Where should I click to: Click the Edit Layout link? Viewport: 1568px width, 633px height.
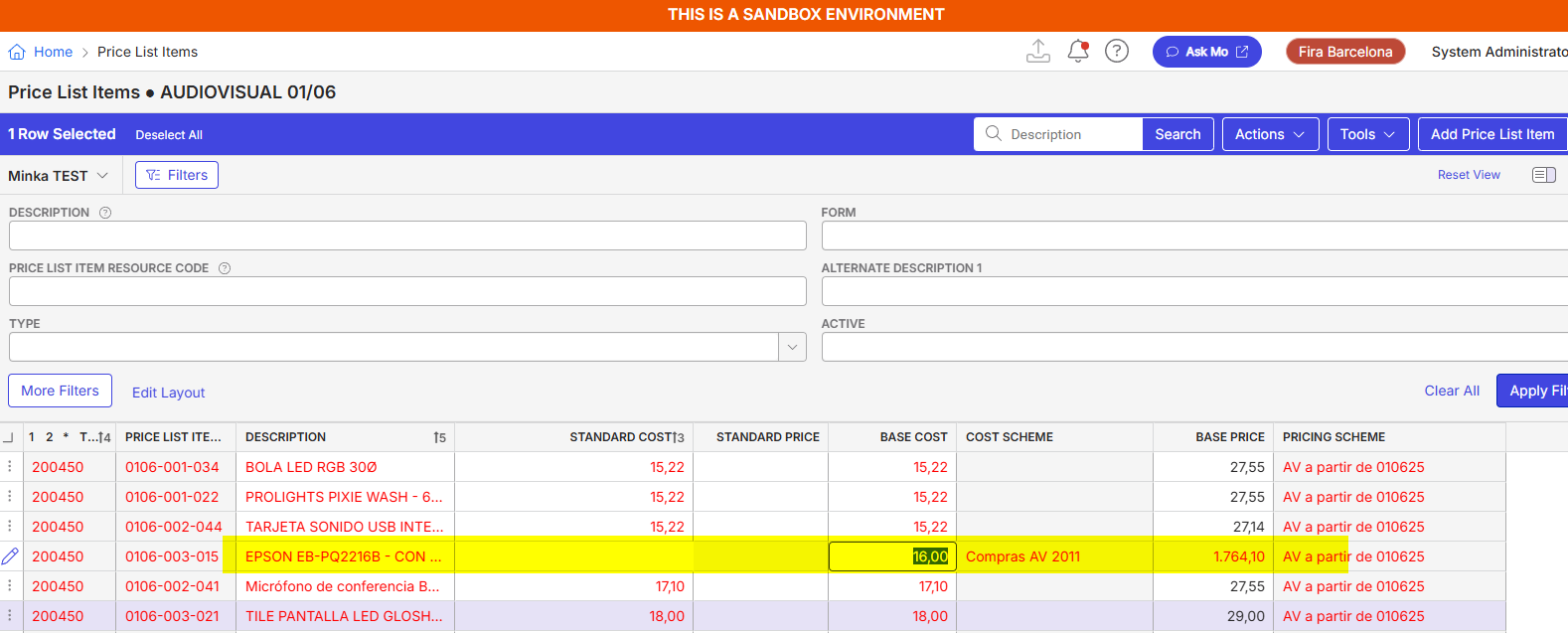tap(168, 393)
